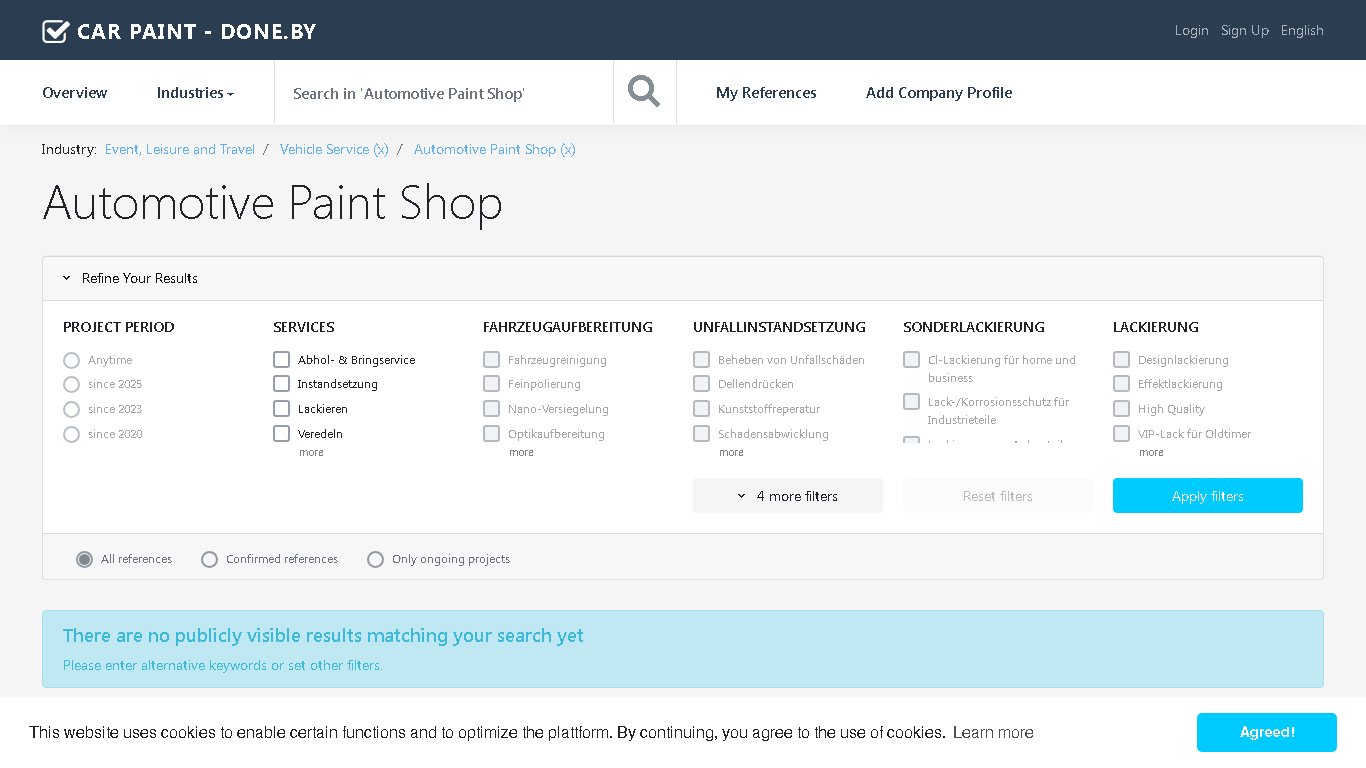This screenshot has height=768, width=1366.
Task: Focus the Search in 'Automotive Paint Shop' field
Action: pos(444,93)
